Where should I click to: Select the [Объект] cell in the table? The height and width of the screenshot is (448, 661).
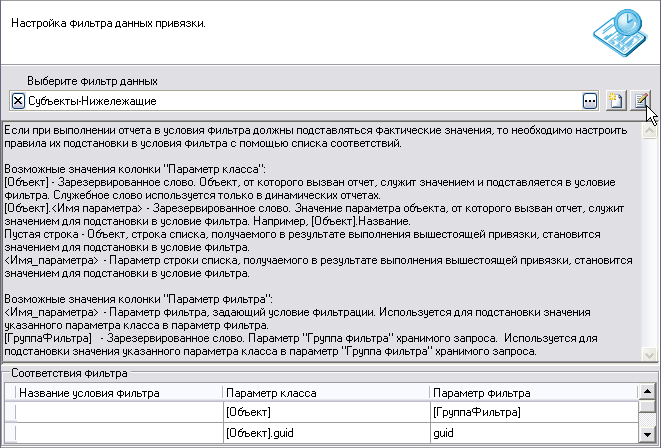(x=326, y=412)
